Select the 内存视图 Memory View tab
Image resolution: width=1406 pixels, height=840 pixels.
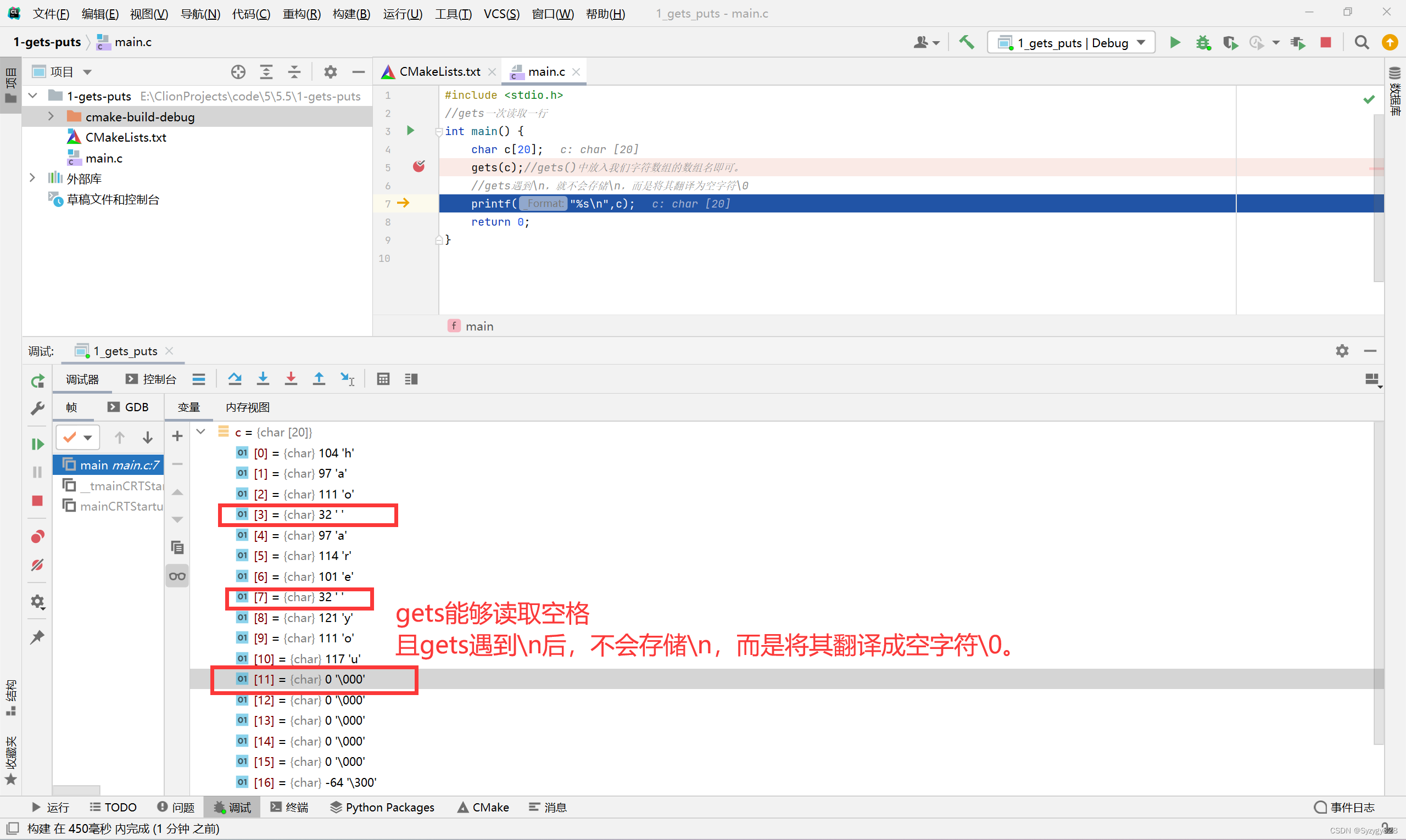tap(248, 407)
